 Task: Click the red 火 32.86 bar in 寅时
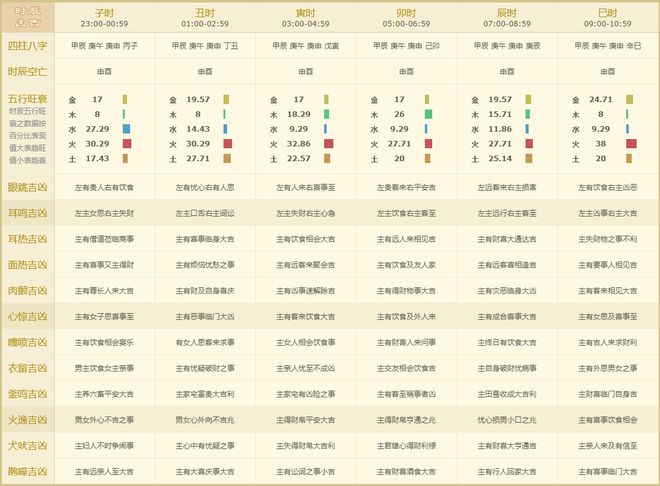point(329,143)
